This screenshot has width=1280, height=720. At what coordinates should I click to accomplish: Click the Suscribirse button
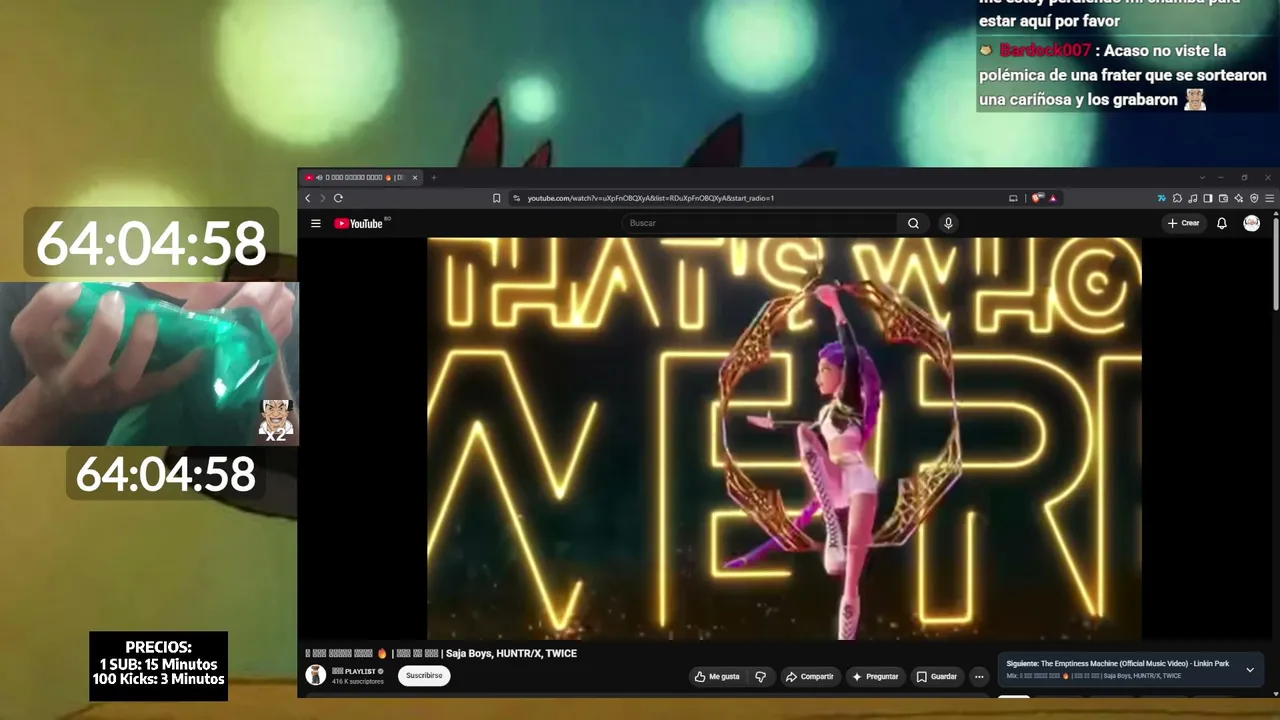[424, 675]
